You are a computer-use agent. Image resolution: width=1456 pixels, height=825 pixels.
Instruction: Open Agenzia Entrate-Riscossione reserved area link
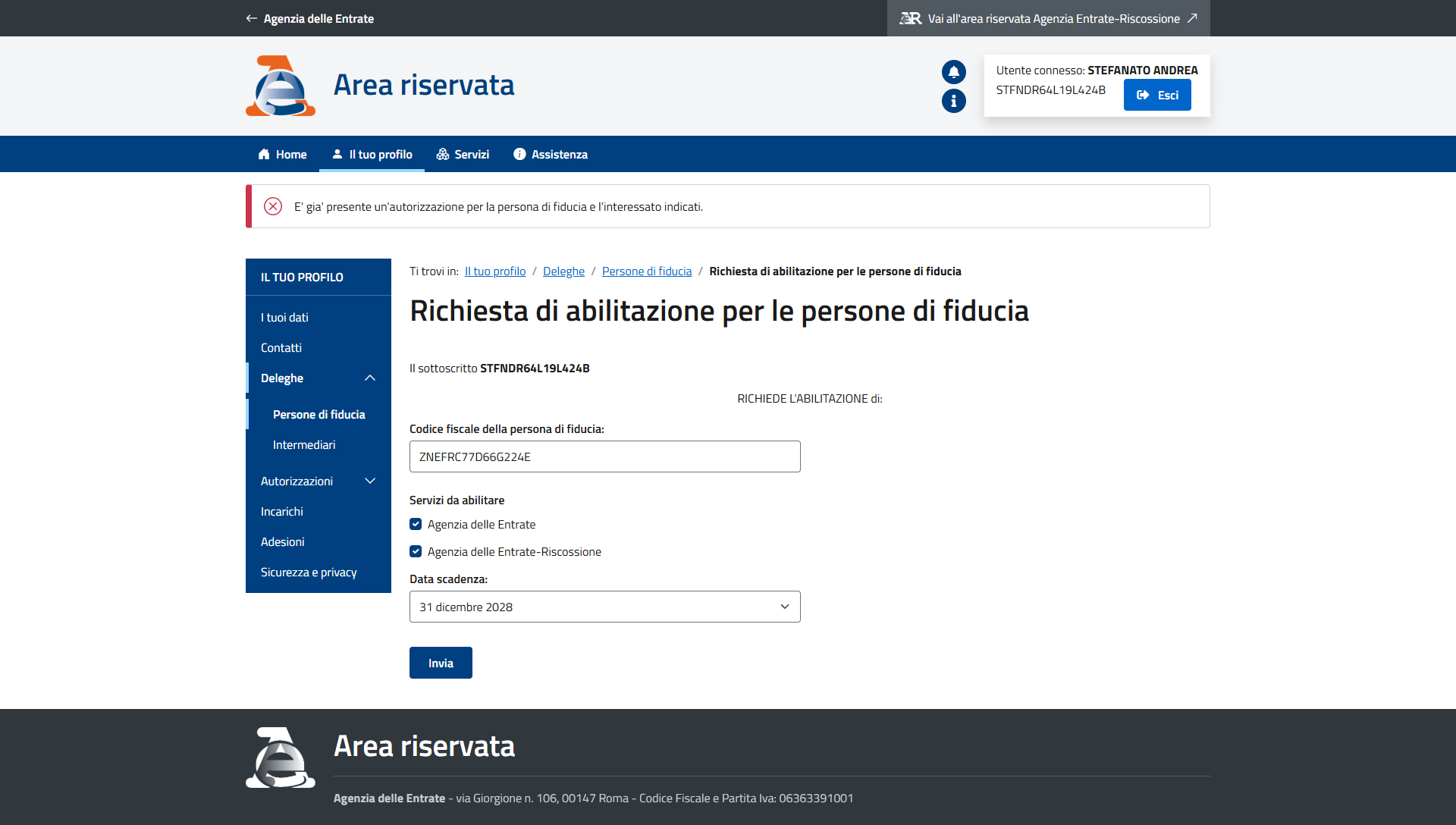(x=1048, y=18)
